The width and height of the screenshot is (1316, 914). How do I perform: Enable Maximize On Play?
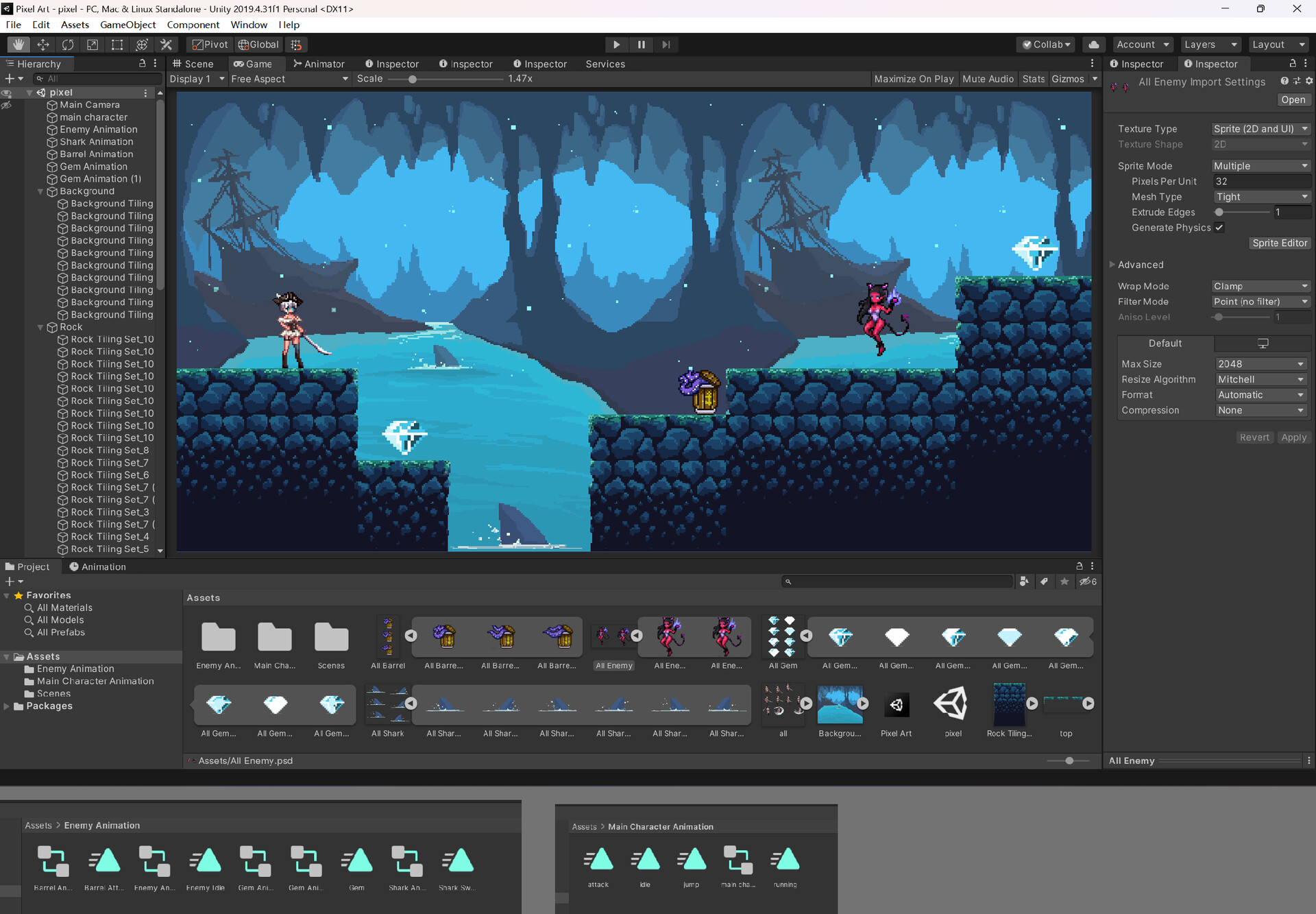914,79
